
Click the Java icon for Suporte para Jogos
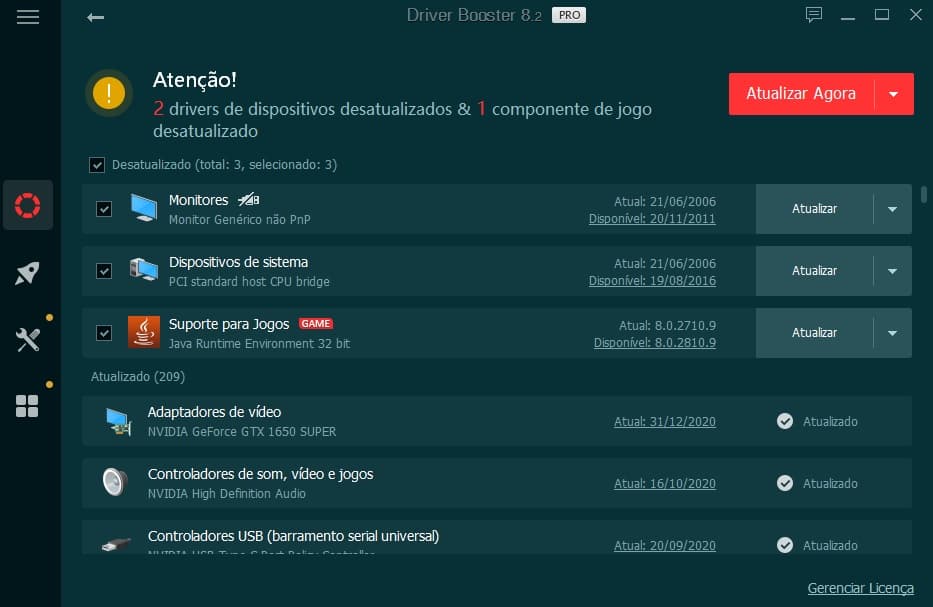(144, 332)
